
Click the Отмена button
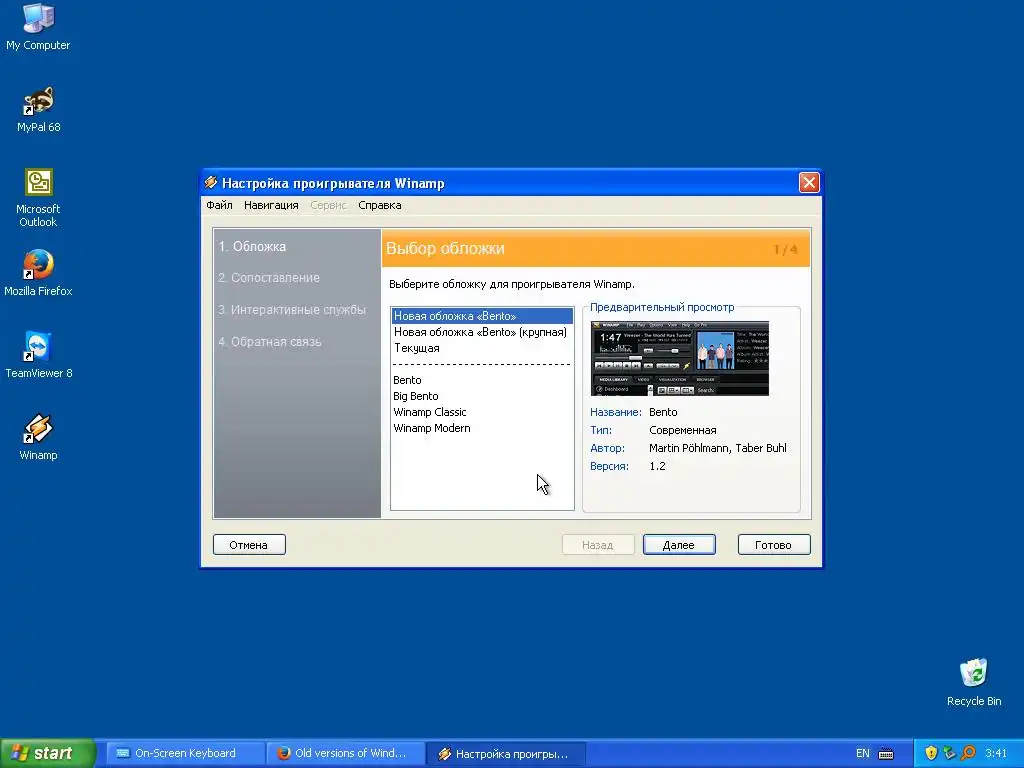249,545
